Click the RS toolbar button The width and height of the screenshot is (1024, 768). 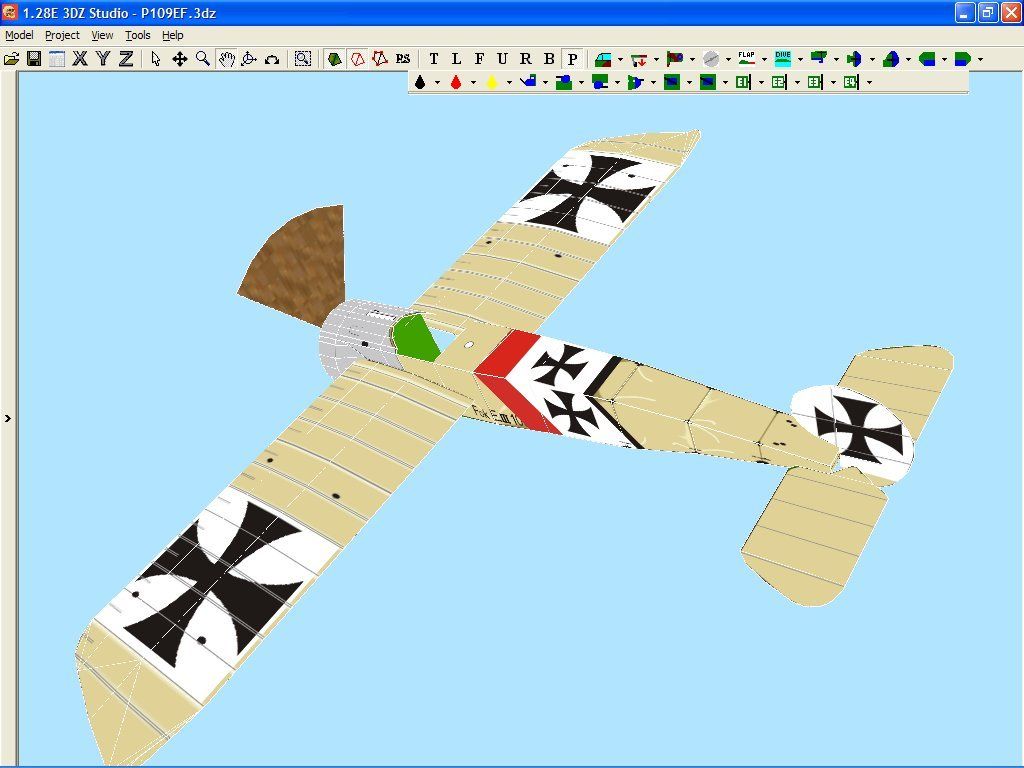pos(403,59)
